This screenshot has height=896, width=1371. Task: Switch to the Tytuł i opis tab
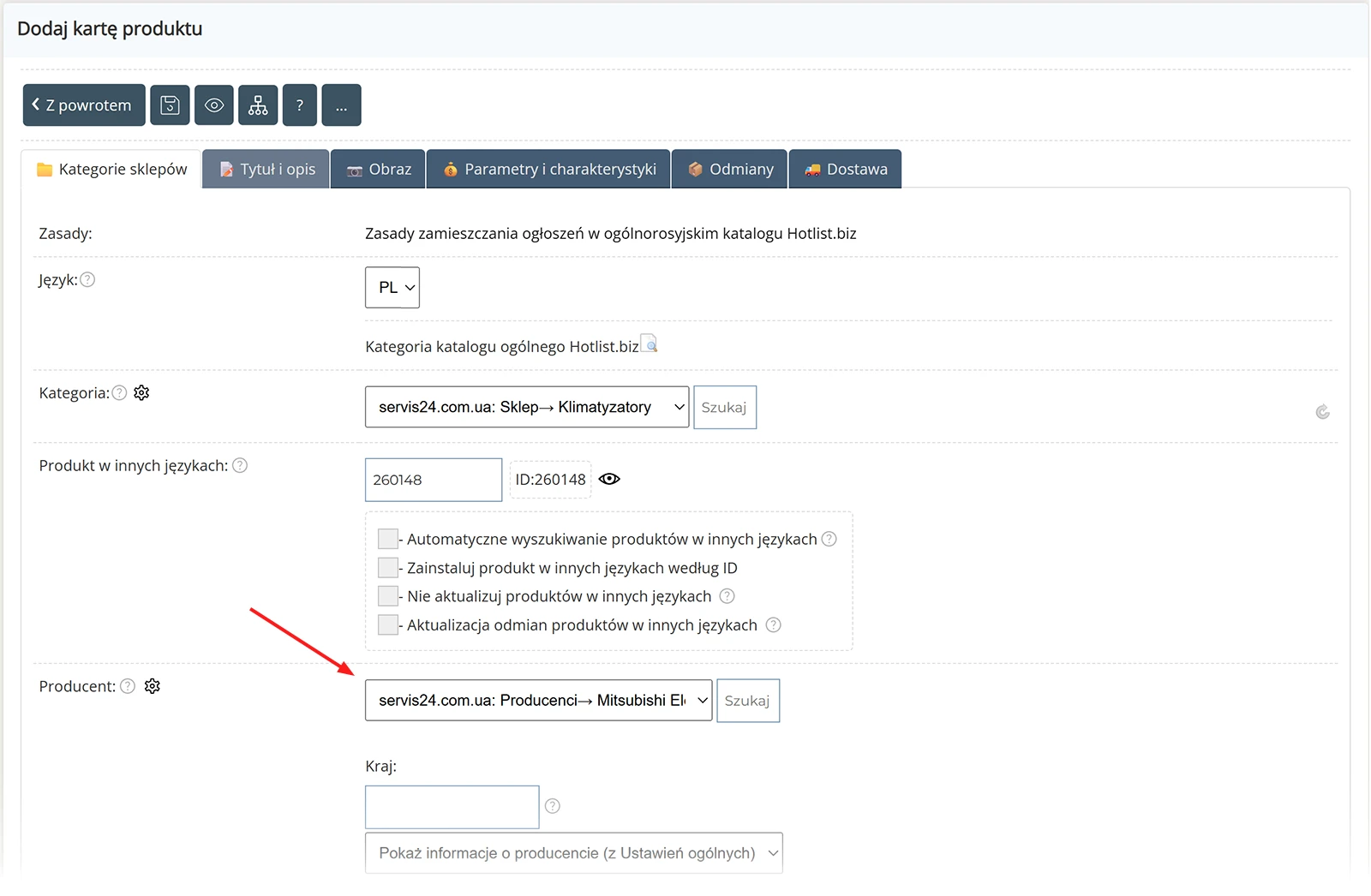266,170
